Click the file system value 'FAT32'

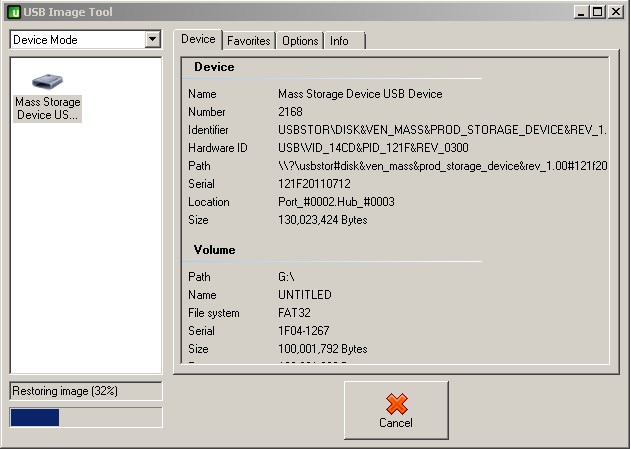[x=294, y=313]
